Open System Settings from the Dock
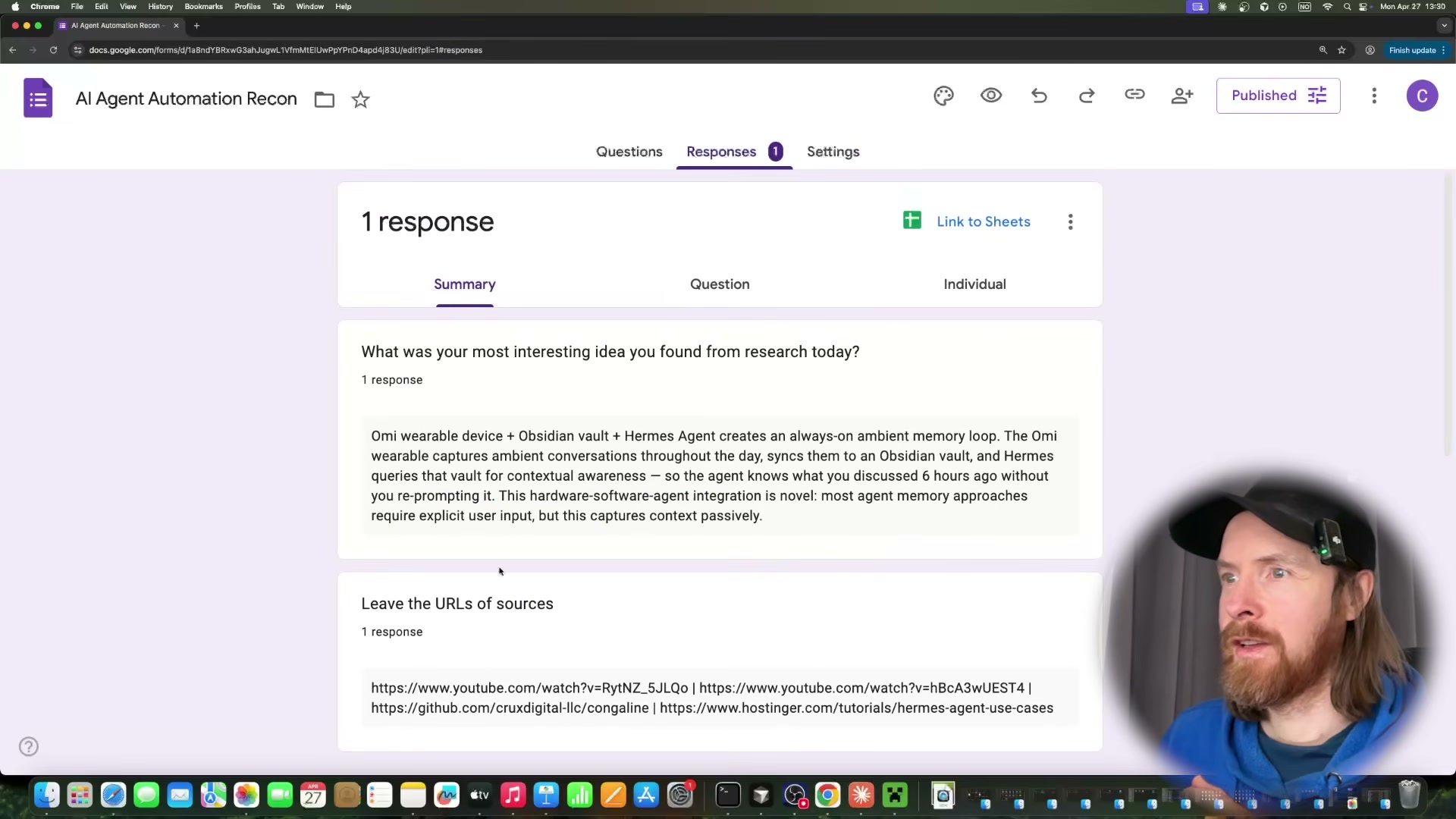This screenshot has width=1456, height=819. coord(679,795)
